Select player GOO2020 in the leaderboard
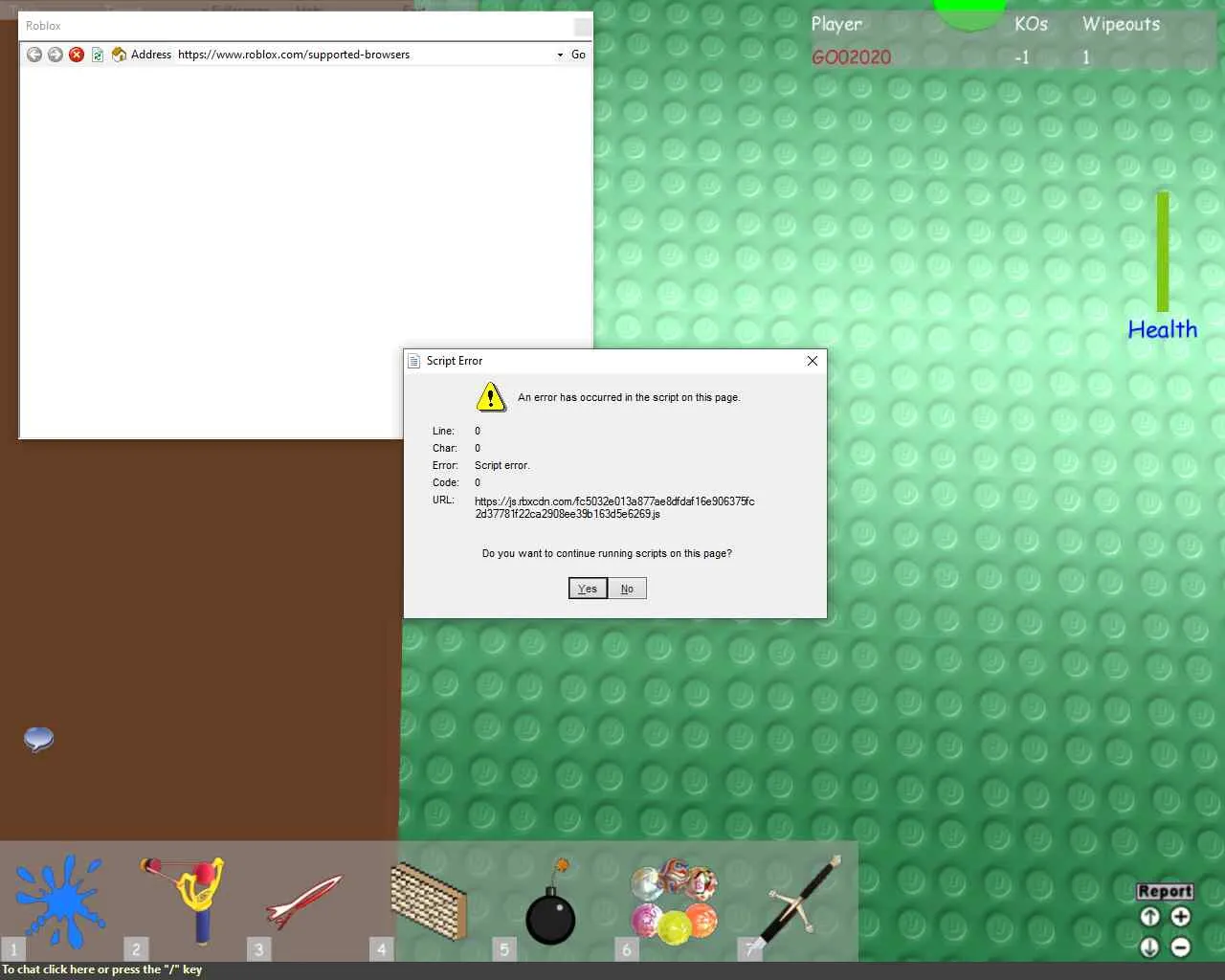 click(851, 57)
